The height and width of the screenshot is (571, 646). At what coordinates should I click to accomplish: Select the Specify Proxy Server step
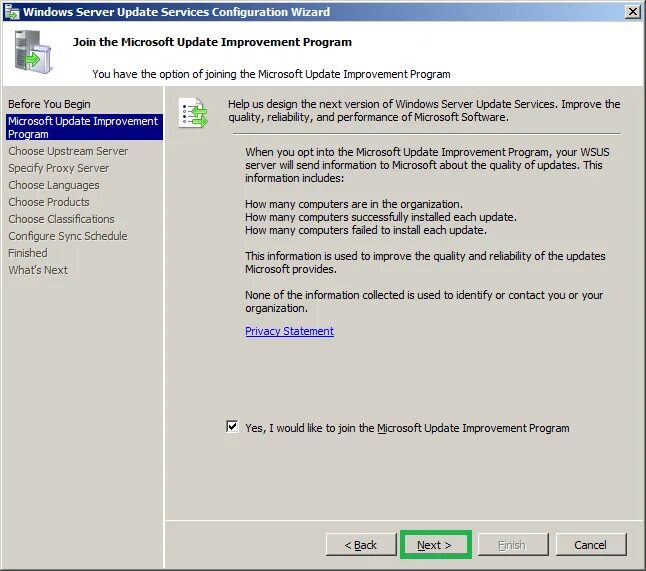pos(59,168)
